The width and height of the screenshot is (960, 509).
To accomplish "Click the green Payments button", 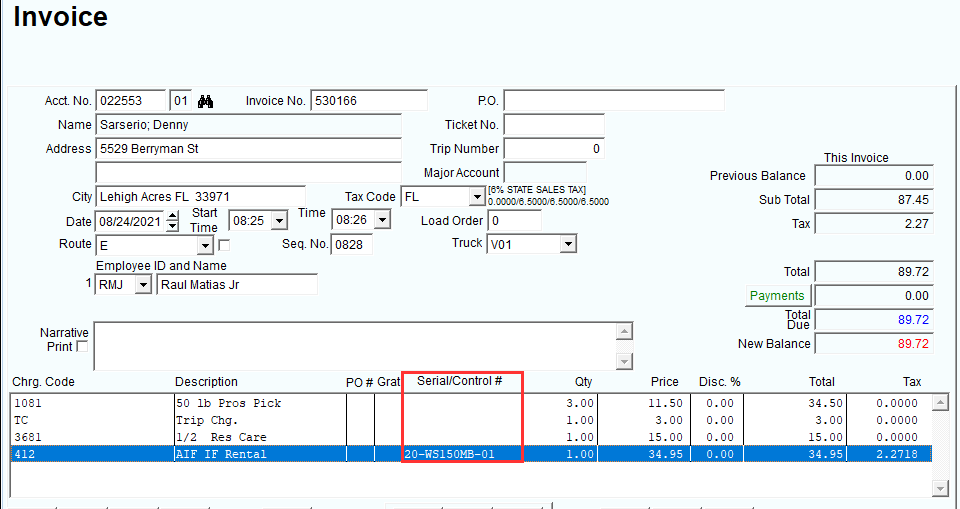I will (777, 296).
